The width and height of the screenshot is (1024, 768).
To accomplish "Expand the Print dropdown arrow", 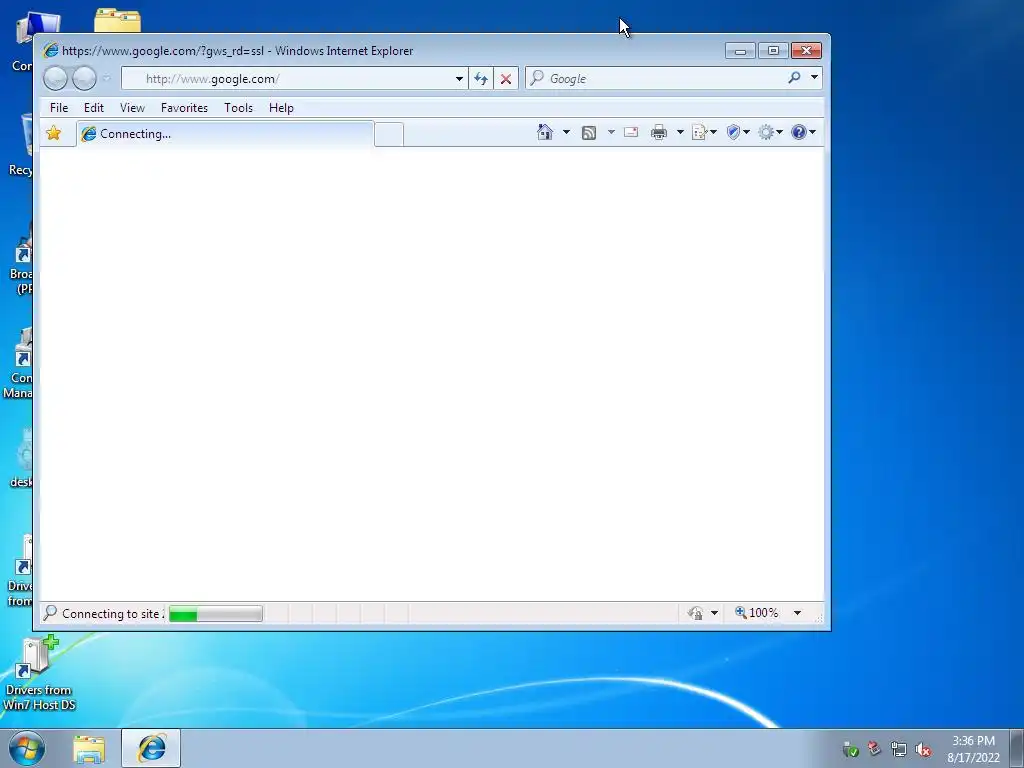I will tap(680, 133).
